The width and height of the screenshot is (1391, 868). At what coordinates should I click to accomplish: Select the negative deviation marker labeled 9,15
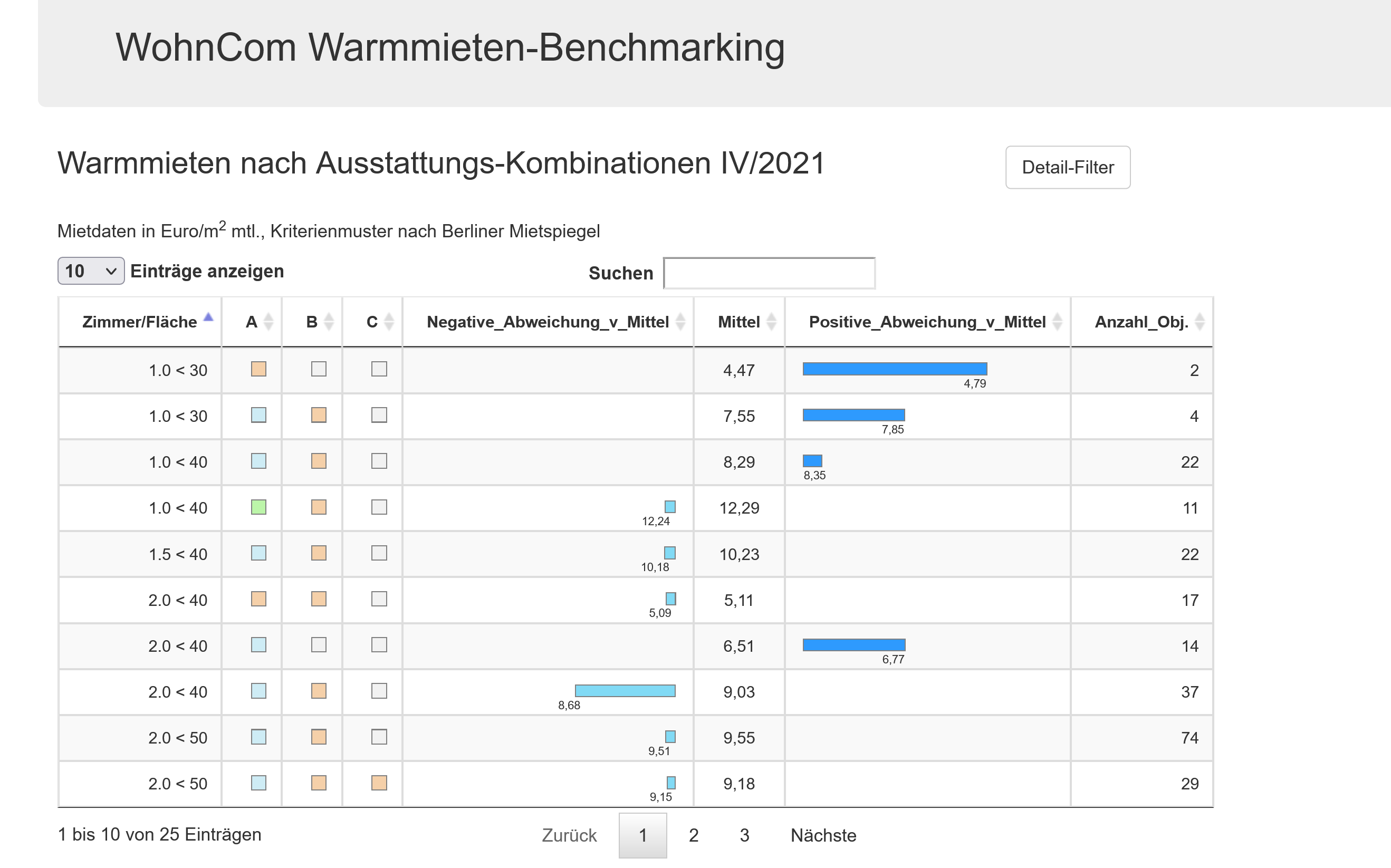pos(671,783)
